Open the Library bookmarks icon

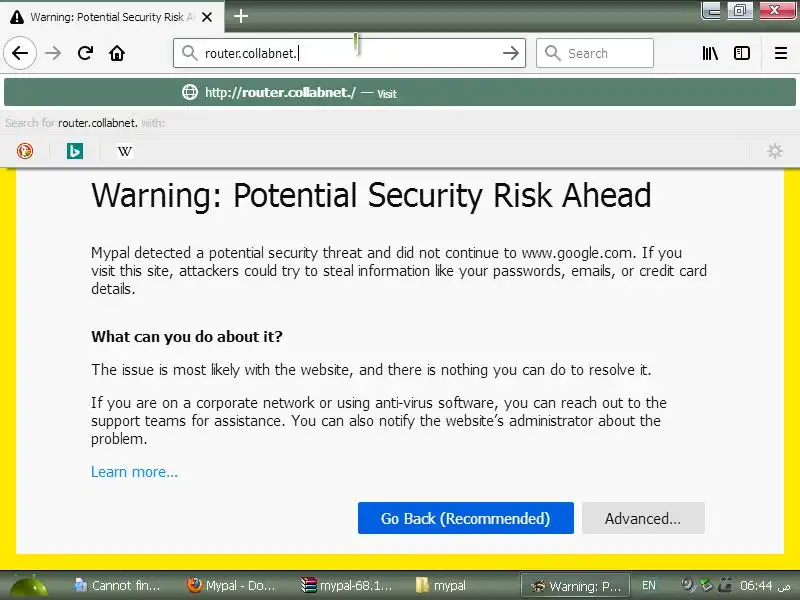coord(710,53)
